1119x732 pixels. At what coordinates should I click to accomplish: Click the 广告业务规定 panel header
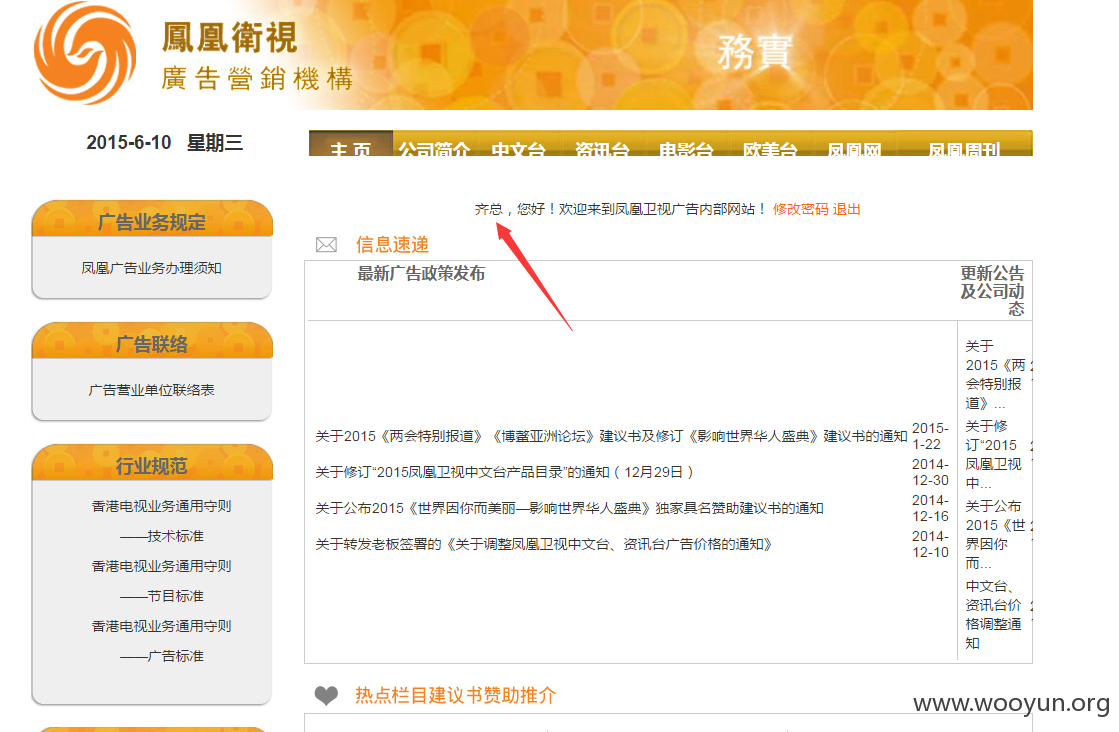(152, 220)
